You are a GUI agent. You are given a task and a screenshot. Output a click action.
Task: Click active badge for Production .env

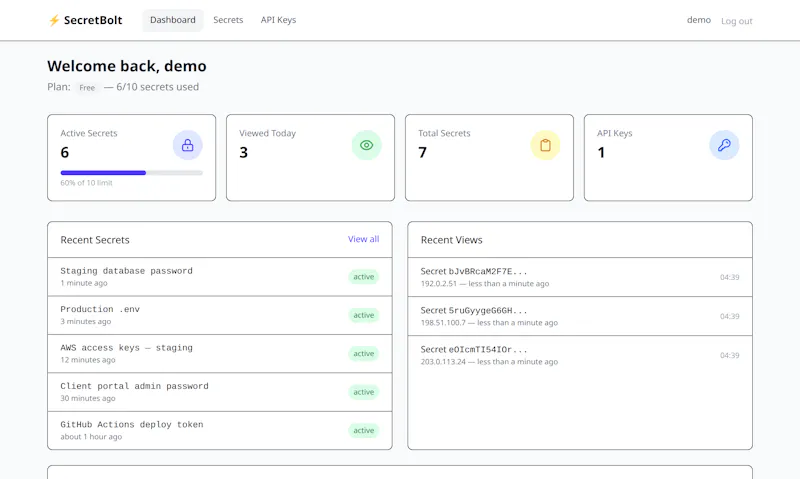click(364, 315)
